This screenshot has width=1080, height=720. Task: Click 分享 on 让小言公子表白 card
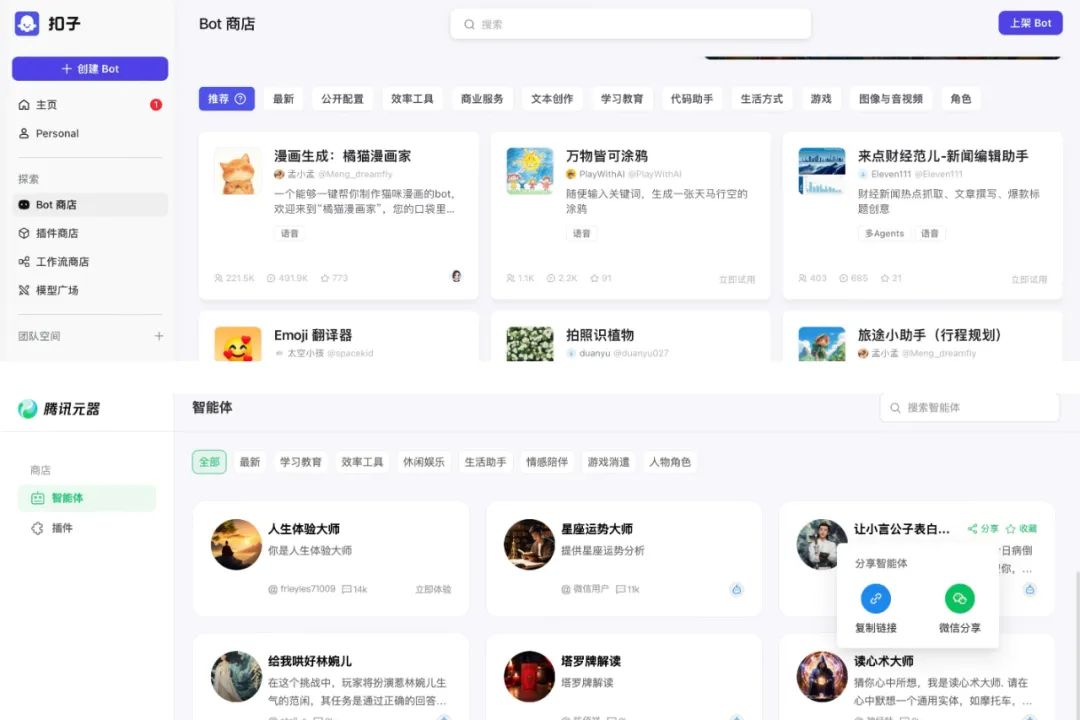click(x=983, y=528)
